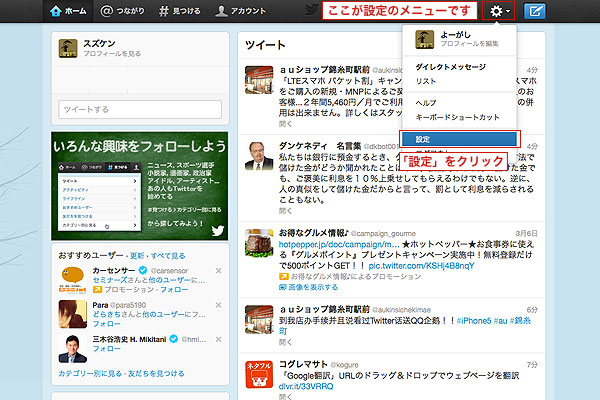Select ヘルプ in the gear menu
This screenshot has height=400, width=600.
tap(426, 103)
